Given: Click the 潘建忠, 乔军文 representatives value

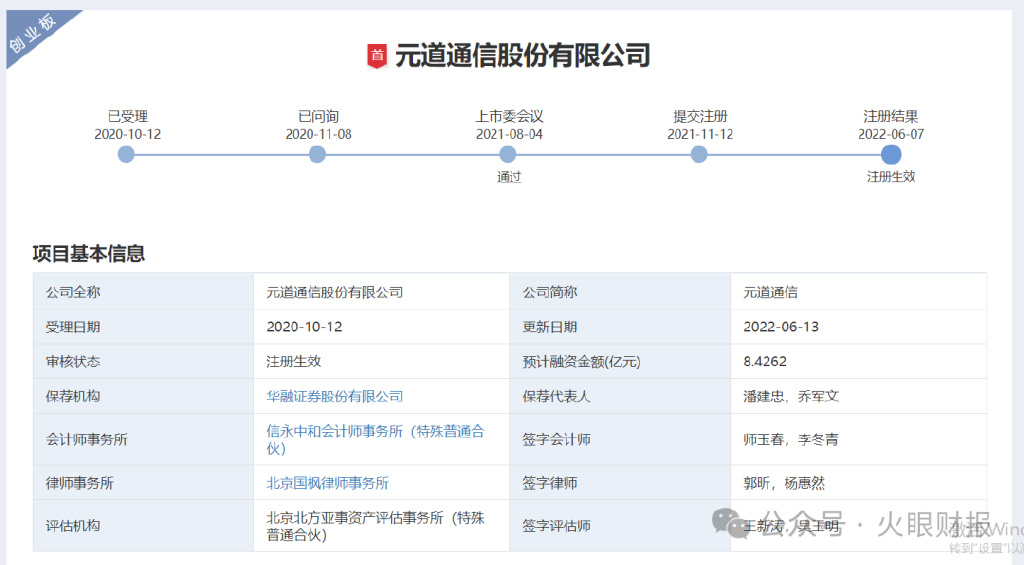Looking at the screenshot, I should click(x=791, y=396).
